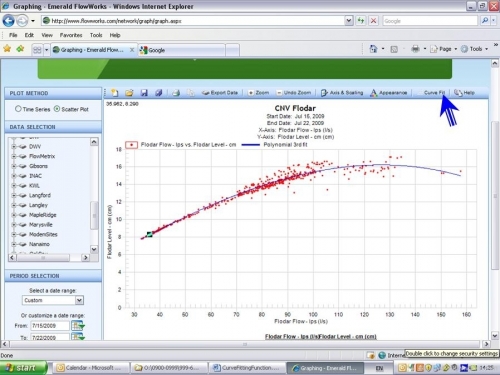The image size is (500, 375).
Task: Click the Google search box
Action: coord(430,21)
